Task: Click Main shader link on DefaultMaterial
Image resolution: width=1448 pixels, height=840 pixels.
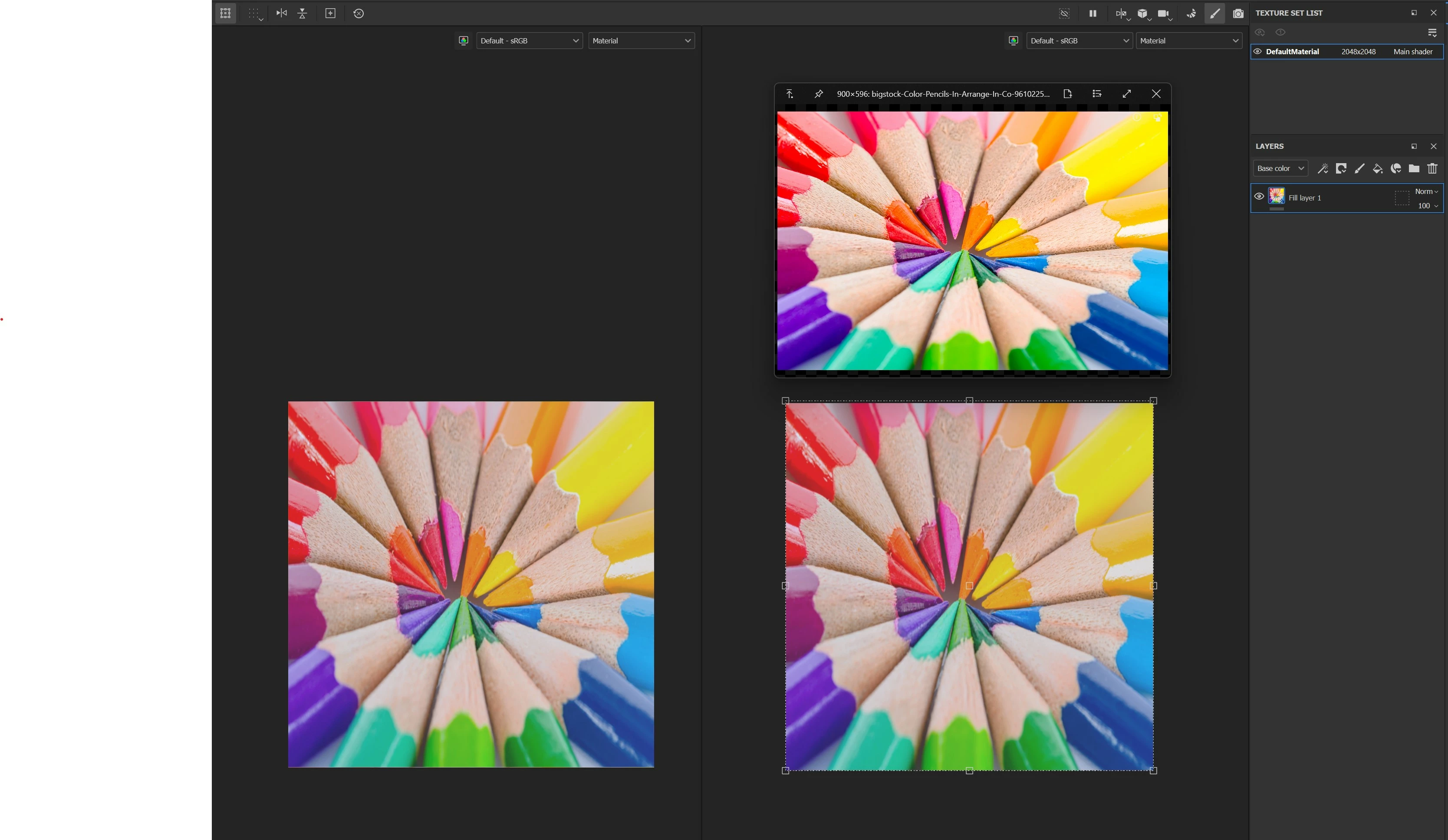Action: 1412,52
